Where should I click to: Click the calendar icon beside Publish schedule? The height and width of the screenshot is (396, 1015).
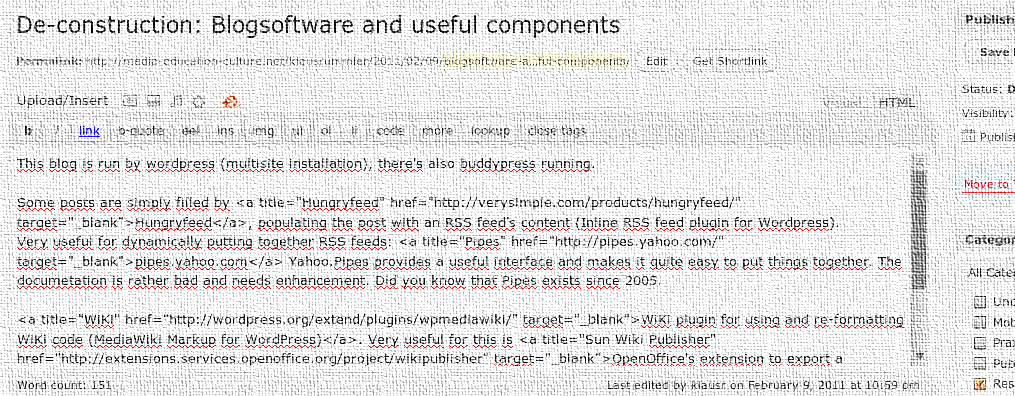(969, 137)
